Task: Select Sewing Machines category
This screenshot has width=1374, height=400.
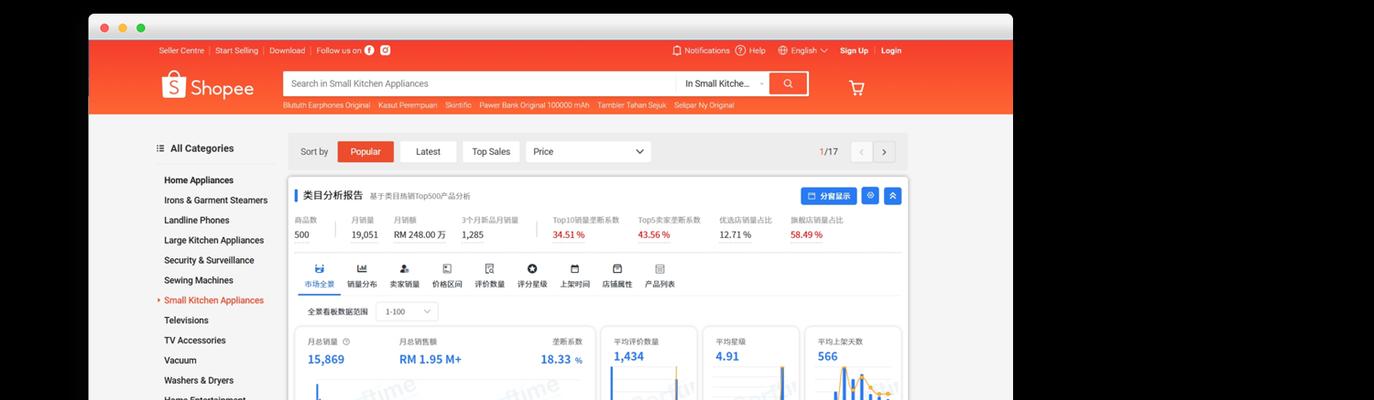Action: point(199,280)
